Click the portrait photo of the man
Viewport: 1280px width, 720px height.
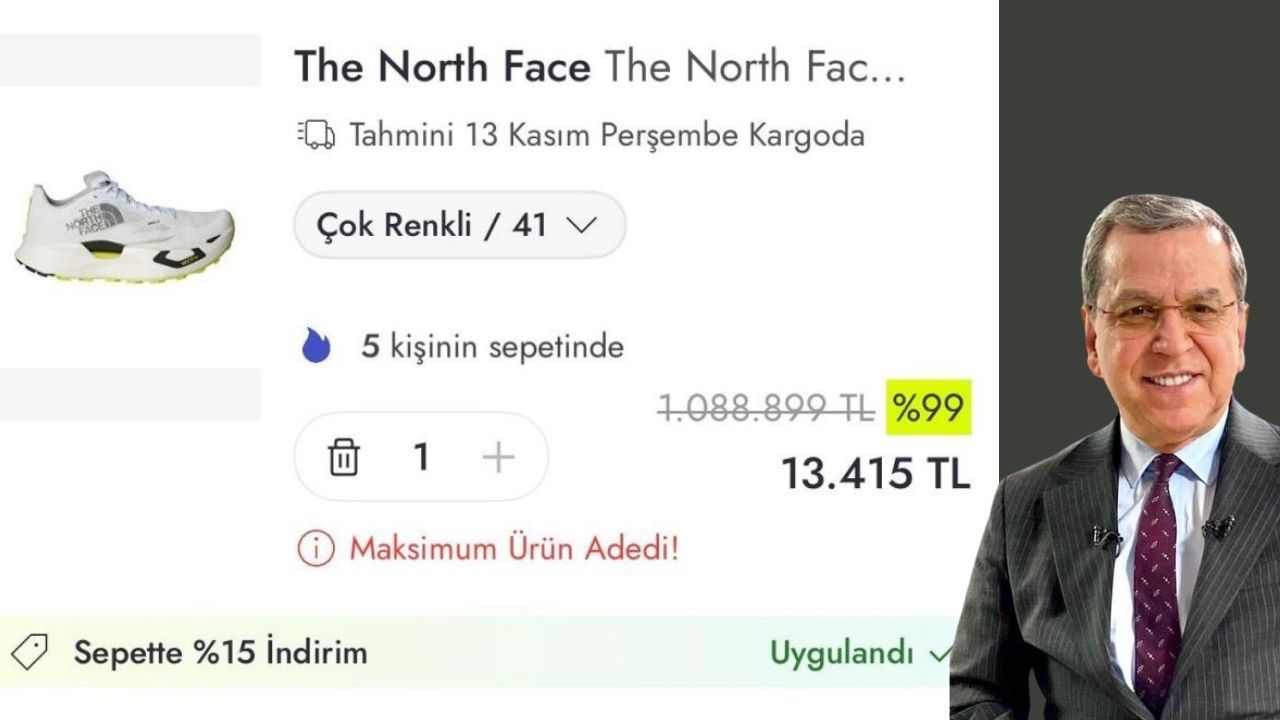click(1115, 455)
